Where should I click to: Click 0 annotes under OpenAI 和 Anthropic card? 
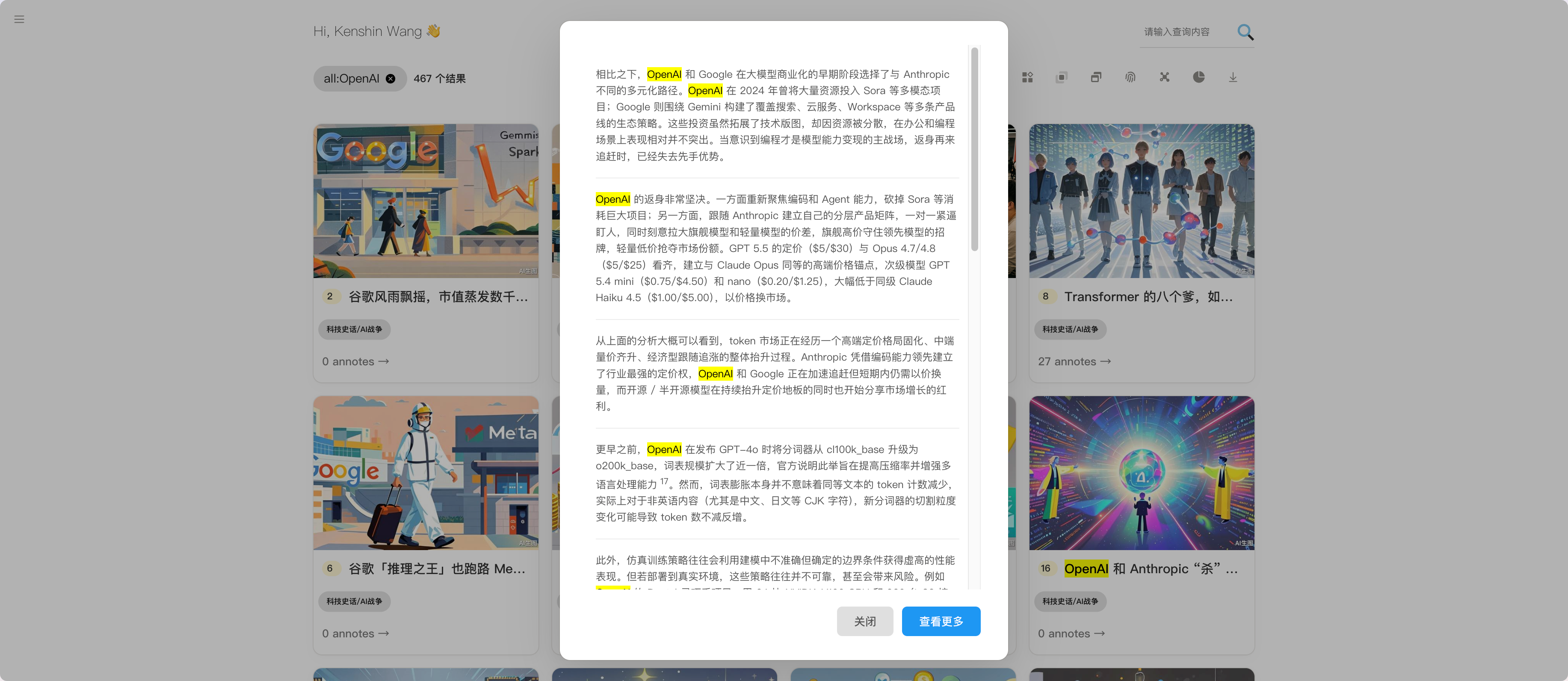1071,634
